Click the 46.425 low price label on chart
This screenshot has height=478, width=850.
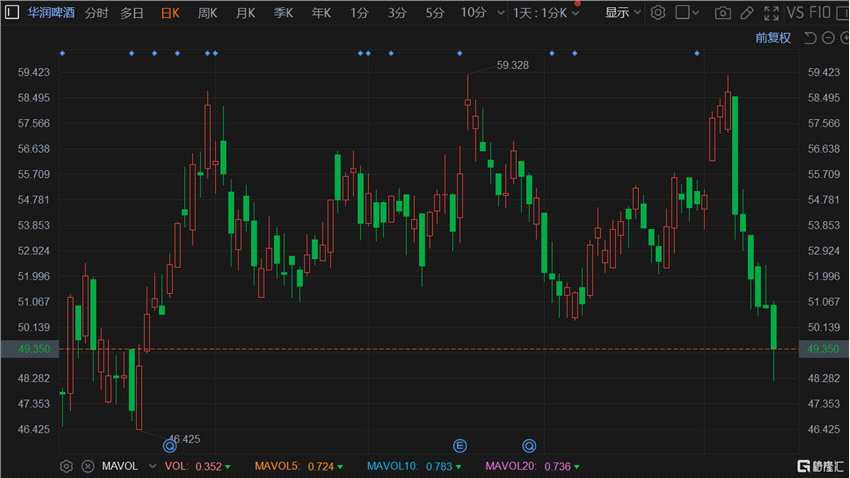[184, 438]
